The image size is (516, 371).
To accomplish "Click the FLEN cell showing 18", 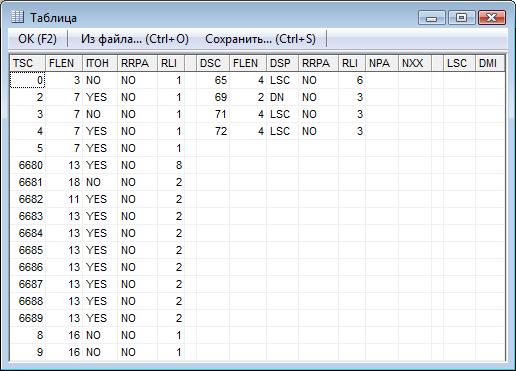I will tap(64, 182).
